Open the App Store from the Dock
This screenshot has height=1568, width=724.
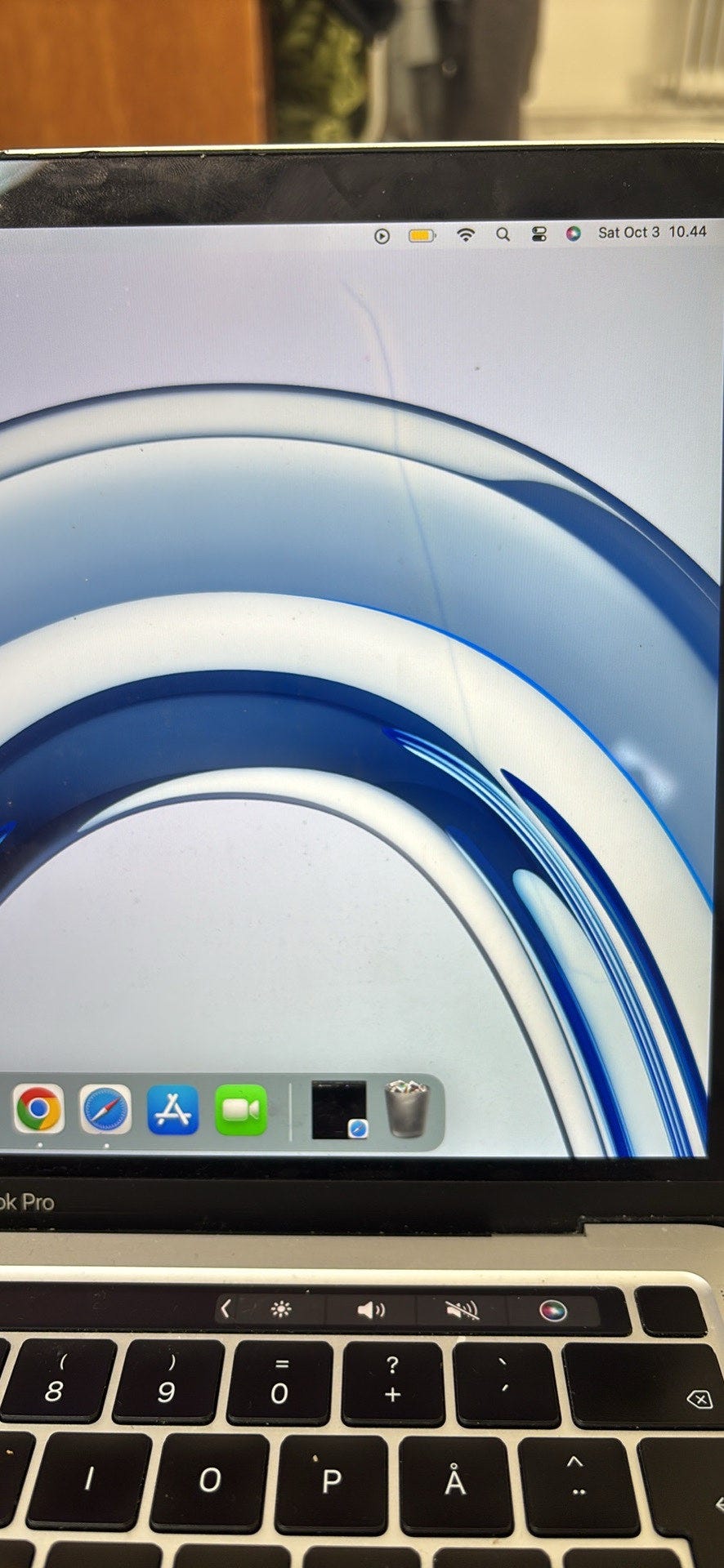(x=173, y=1109)
